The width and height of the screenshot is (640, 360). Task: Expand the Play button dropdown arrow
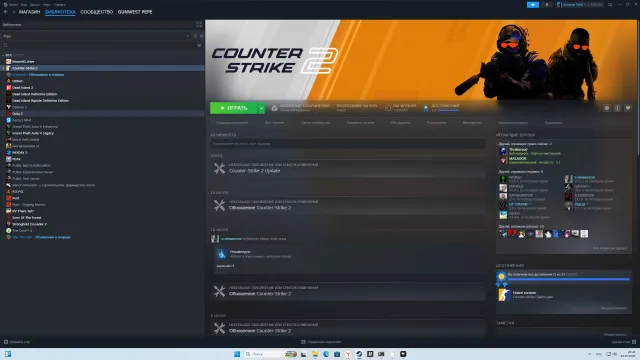click(262, 108)
